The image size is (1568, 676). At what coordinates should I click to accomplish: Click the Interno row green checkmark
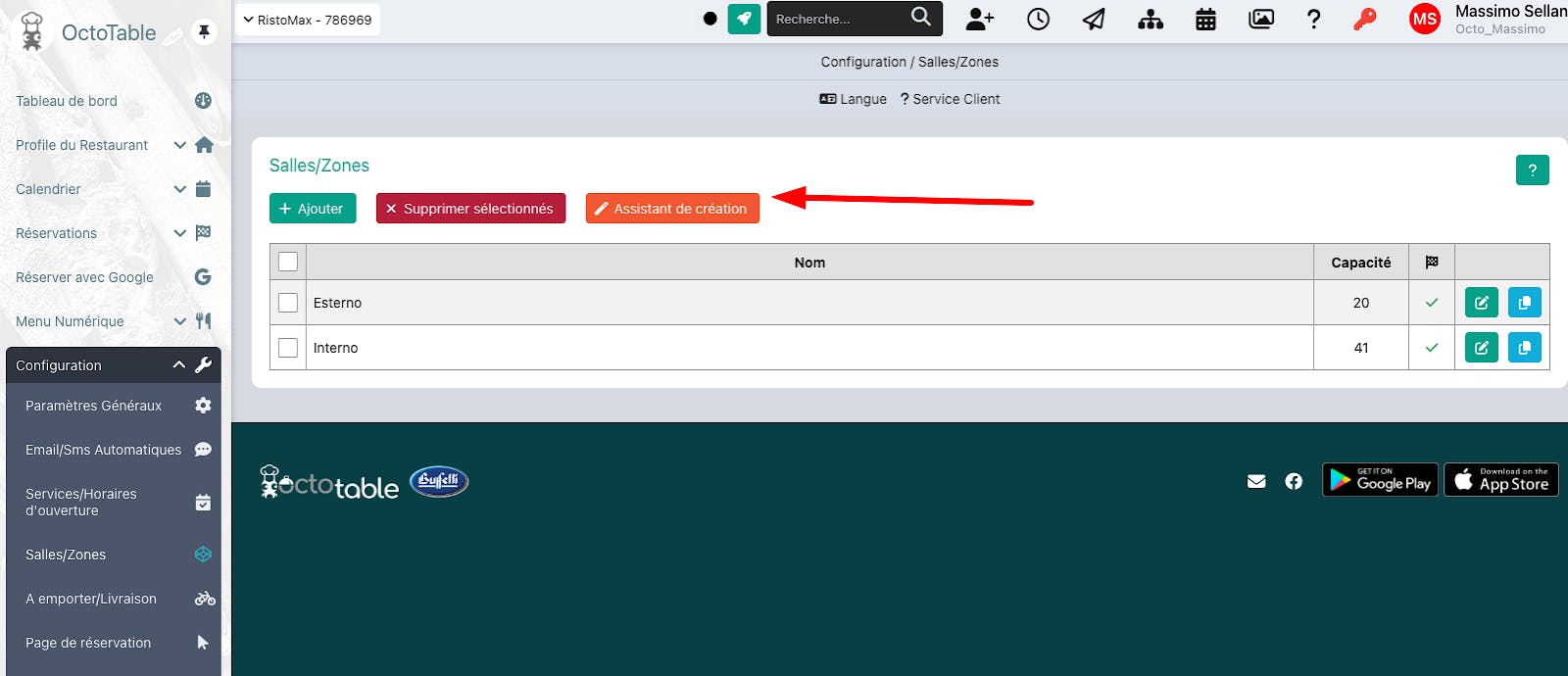1432,348
